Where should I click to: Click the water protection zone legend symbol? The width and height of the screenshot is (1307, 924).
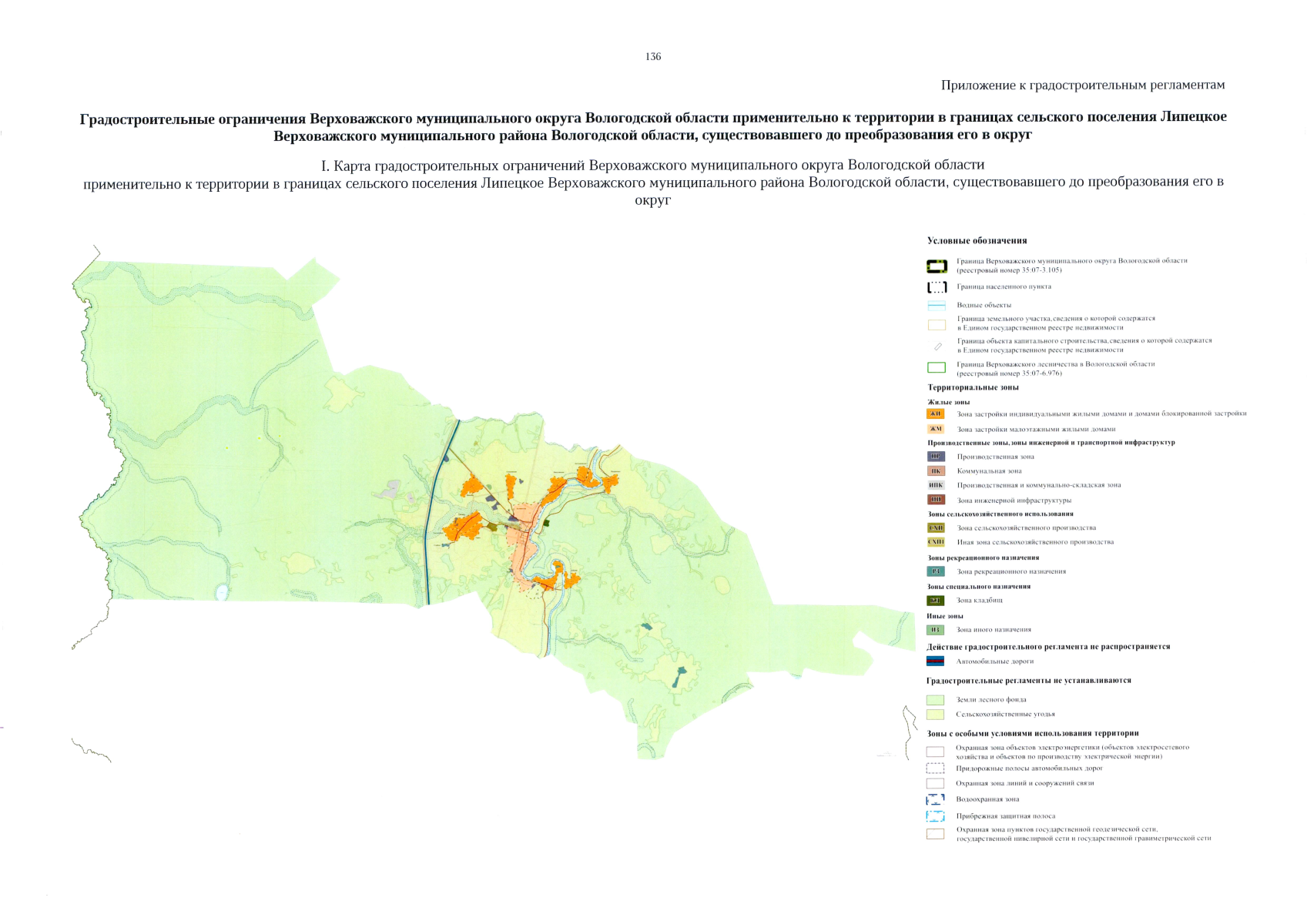(935, 800)
